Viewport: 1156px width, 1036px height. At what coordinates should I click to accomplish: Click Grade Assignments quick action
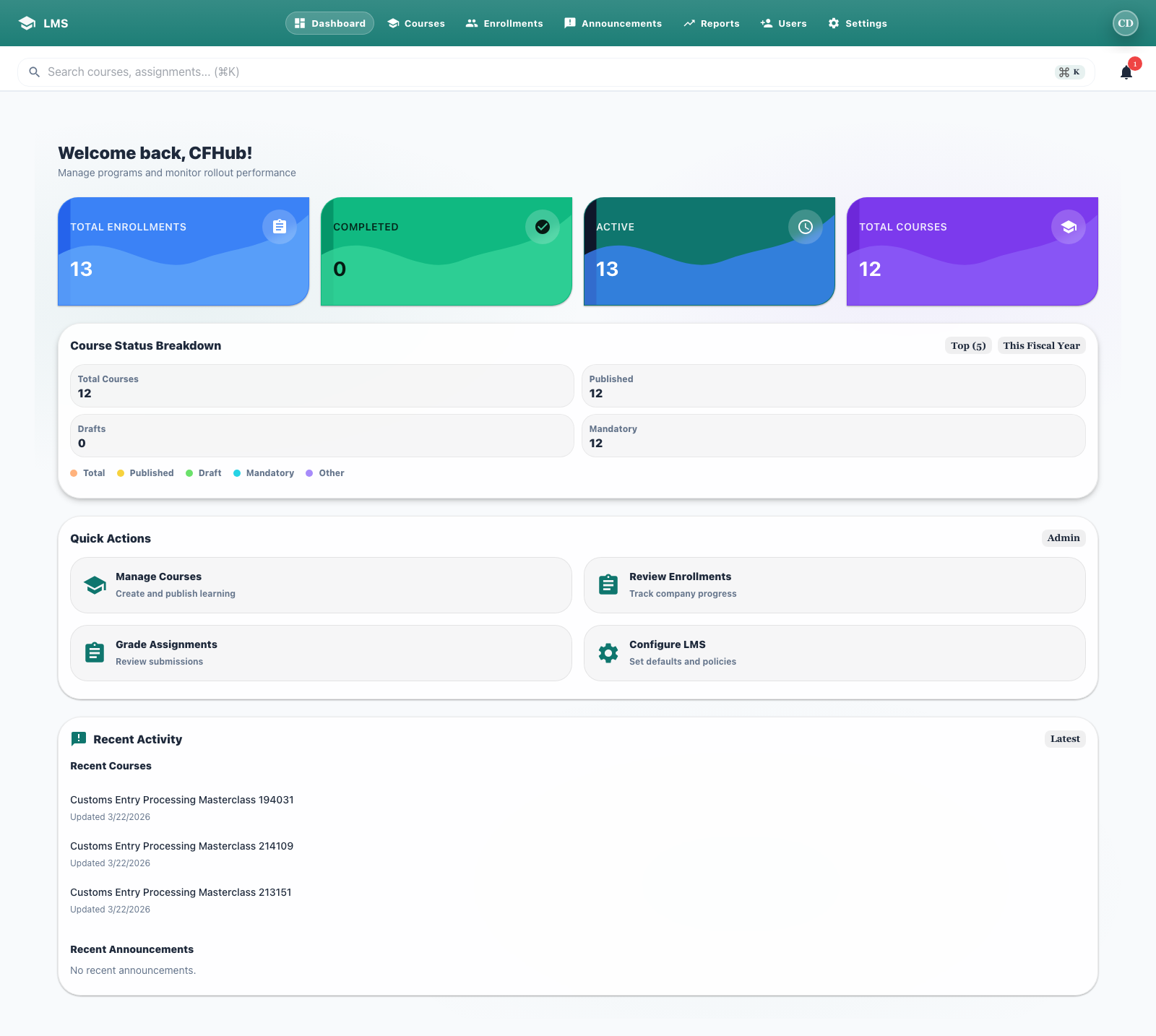coord(166,644)
